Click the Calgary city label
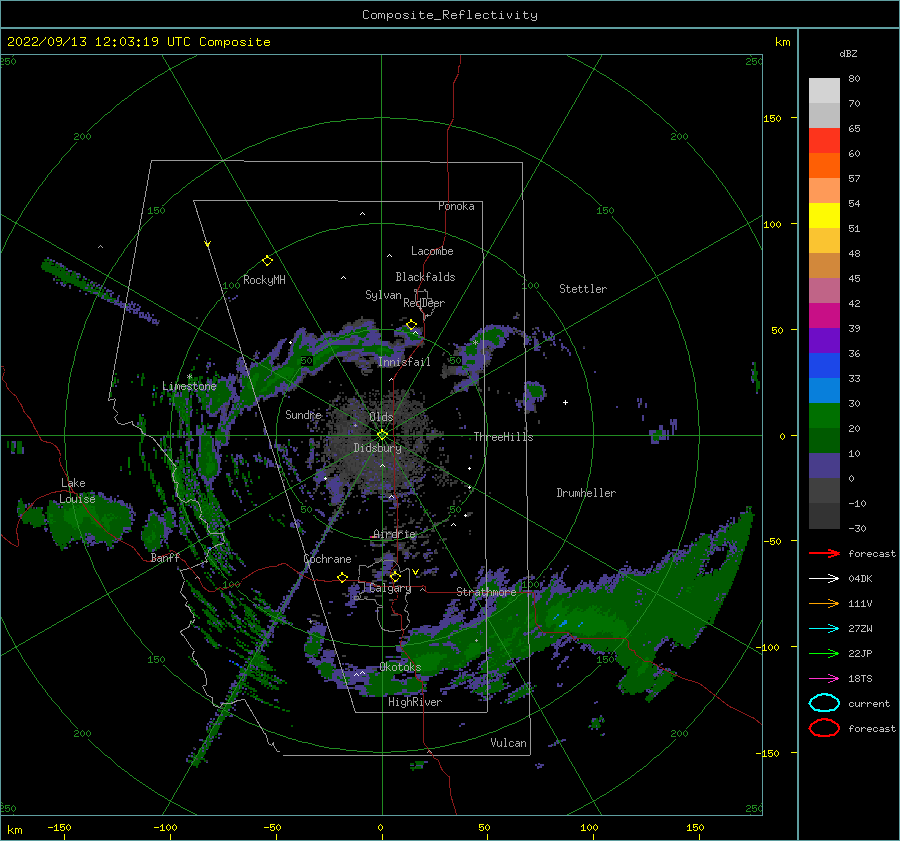Screen dimensions: 900x841 pos(390,588)
